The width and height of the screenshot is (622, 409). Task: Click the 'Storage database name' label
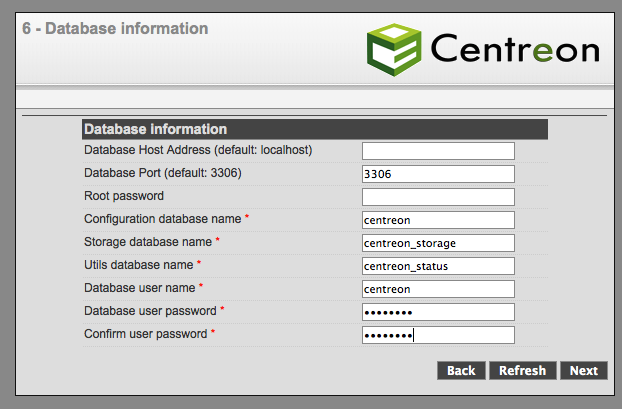pos(148,242)
